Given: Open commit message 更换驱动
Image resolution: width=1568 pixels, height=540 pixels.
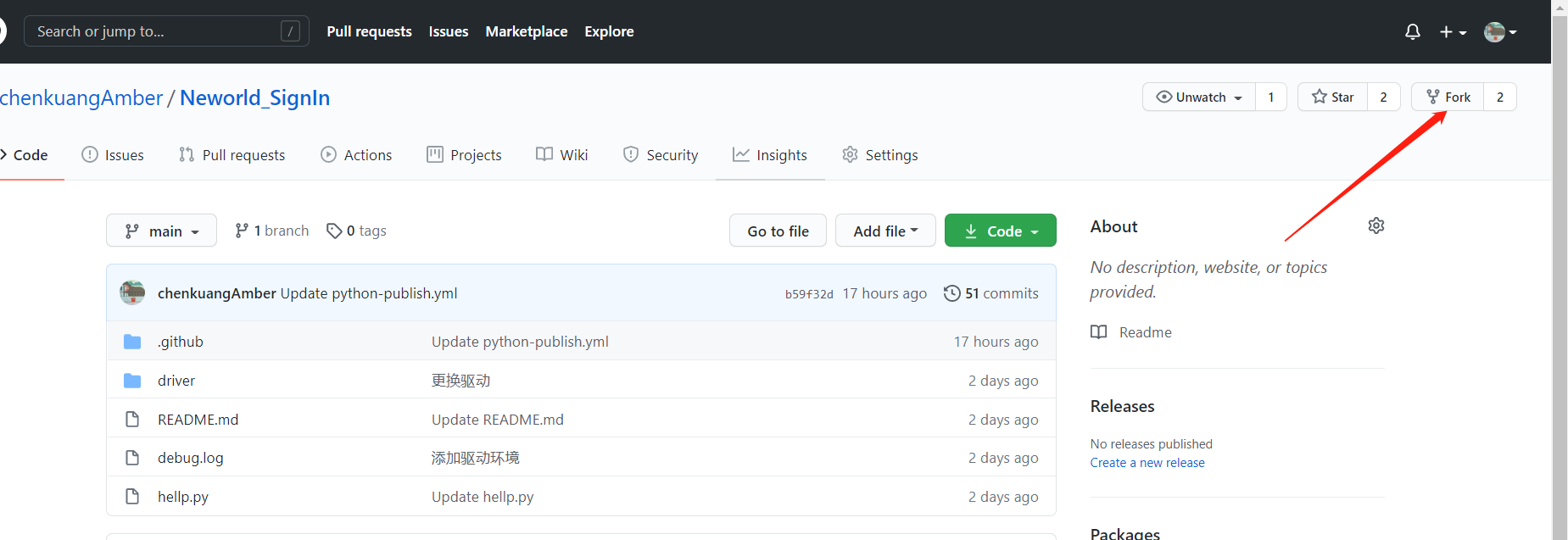Looking at the screenshot, I should coord(460,381).
